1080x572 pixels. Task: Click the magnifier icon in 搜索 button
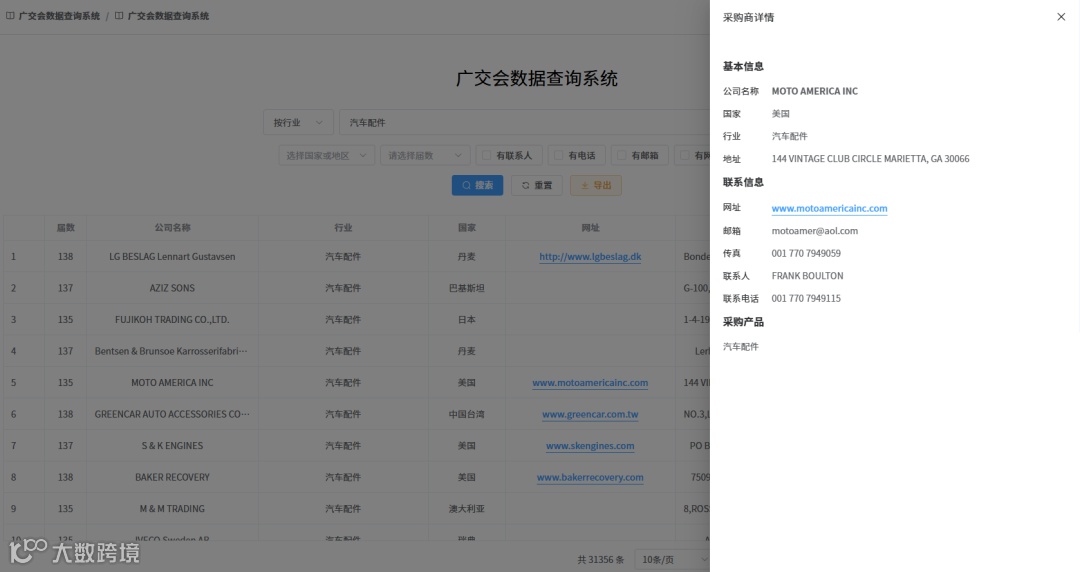tap(466, 185)
